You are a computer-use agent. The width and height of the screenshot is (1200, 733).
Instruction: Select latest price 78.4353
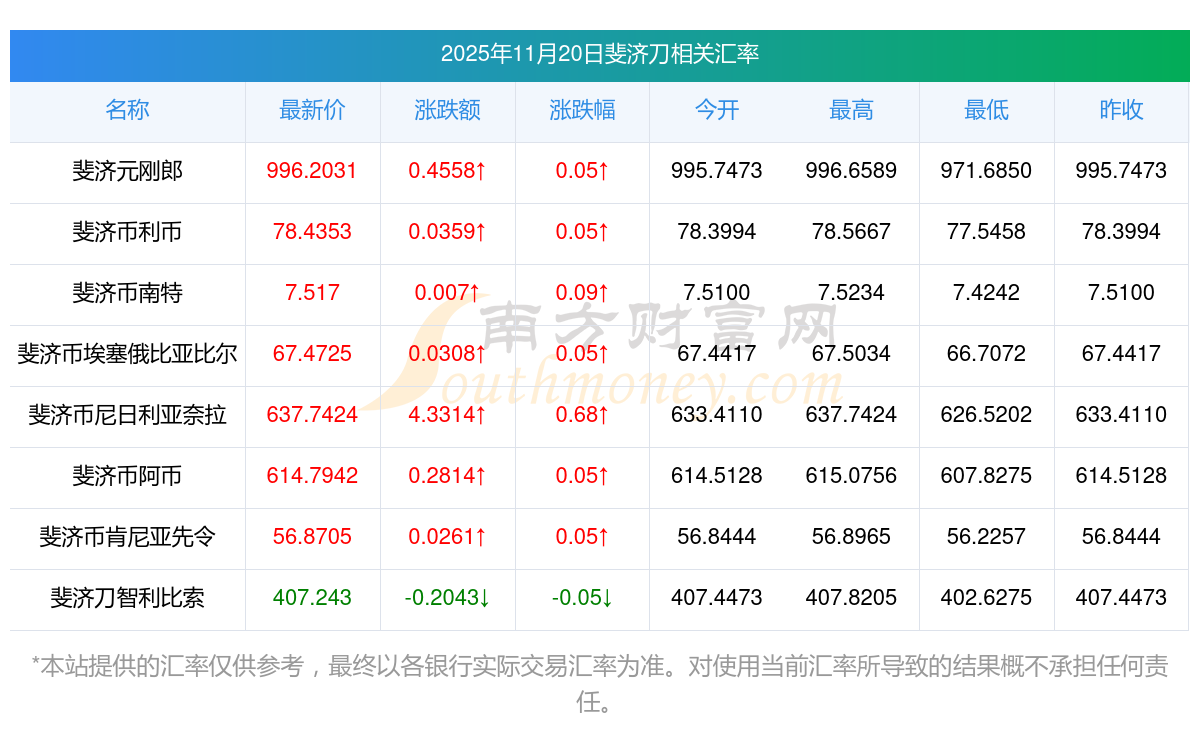[x=312, y=232]
